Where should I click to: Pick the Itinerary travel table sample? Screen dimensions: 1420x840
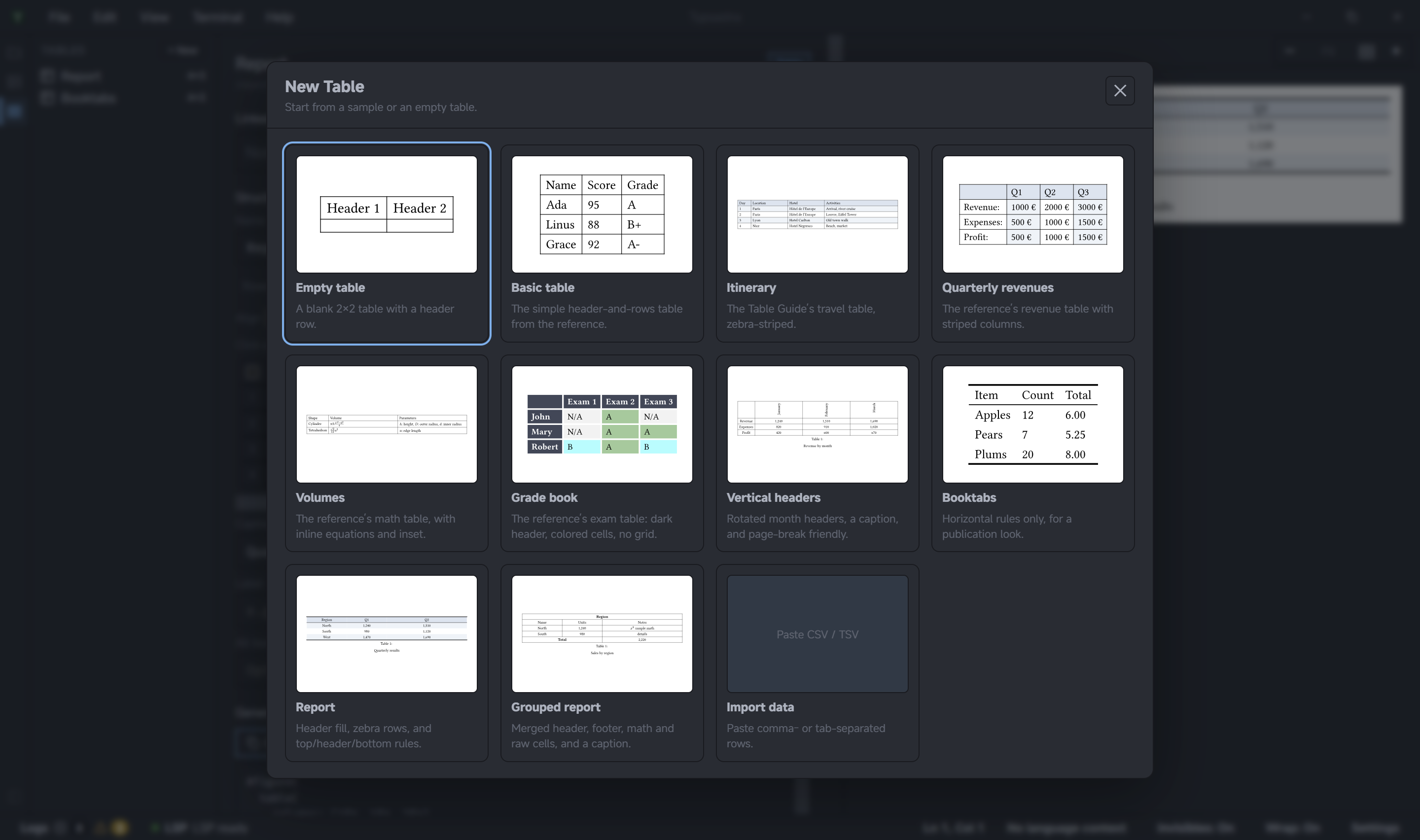(817, 244)
